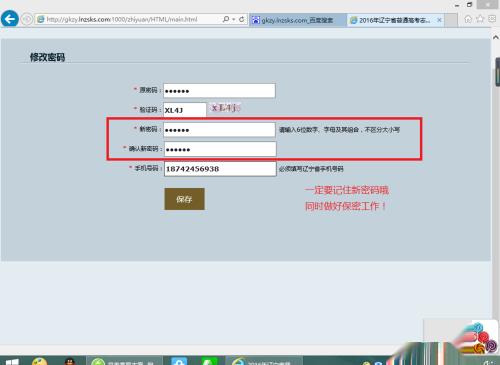Click the 手机号码 field with 18742456938
Image resolution: width=500 pixels, height=365 pixels.
(x=220, y=169)
